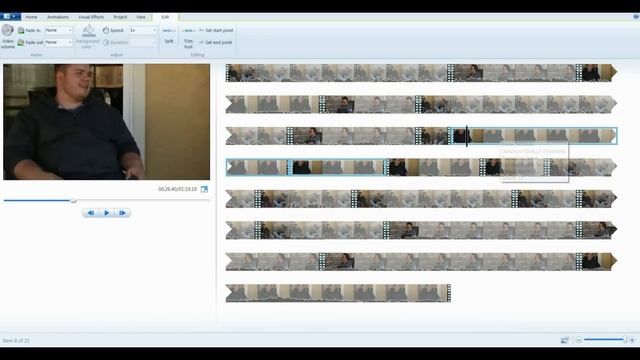Open the Trim tool

(188, 38)
